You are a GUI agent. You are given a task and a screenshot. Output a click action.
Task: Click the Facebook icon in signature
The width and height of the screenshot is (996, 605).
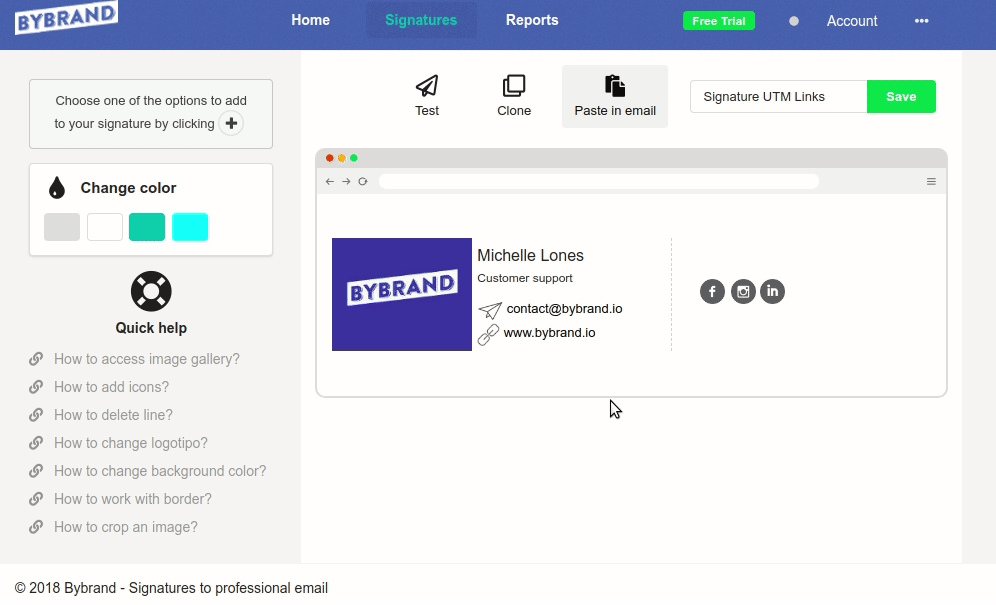click(712, 292)
